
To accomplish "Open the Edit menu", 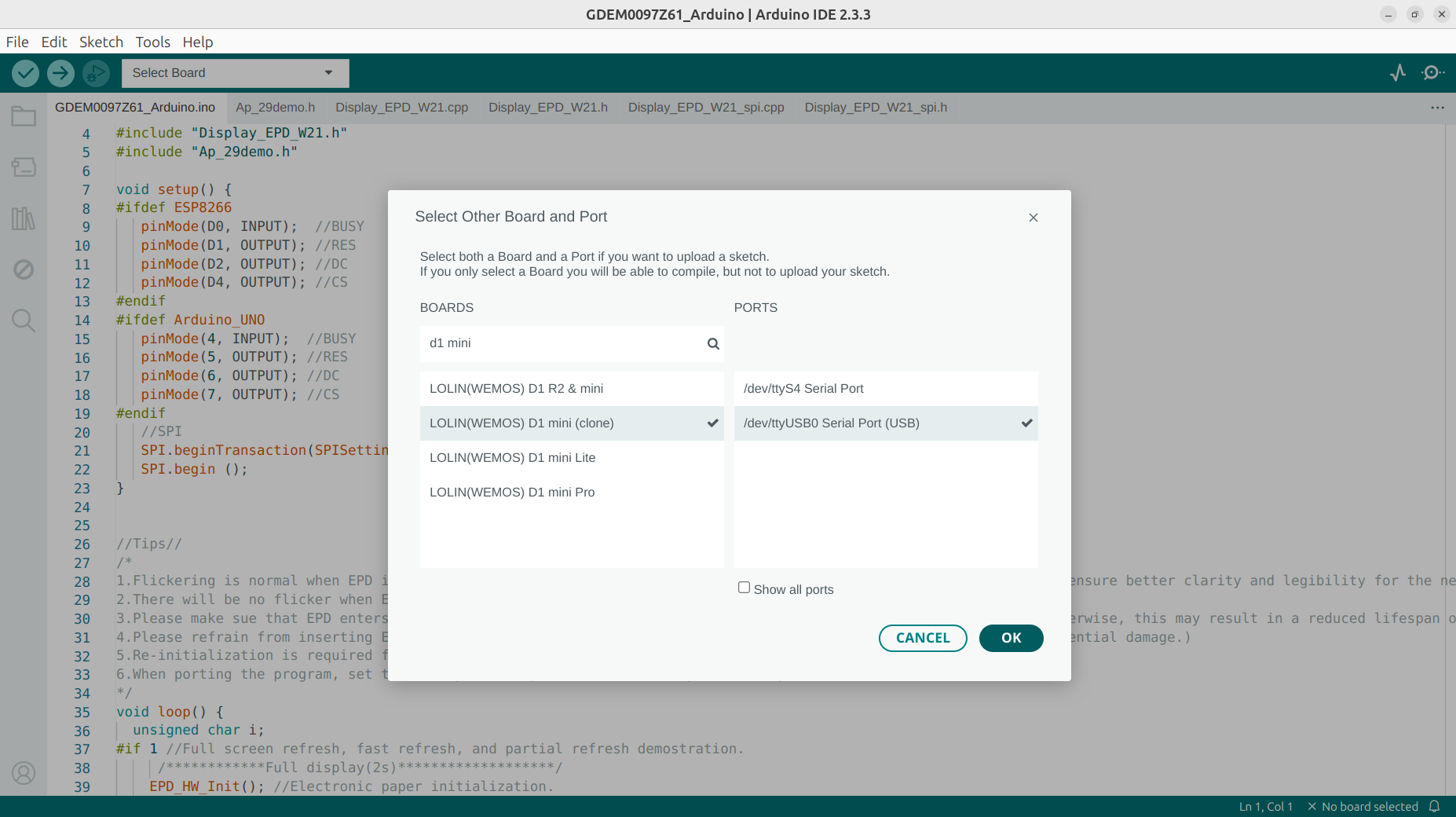I will click(x=54, y=42).
